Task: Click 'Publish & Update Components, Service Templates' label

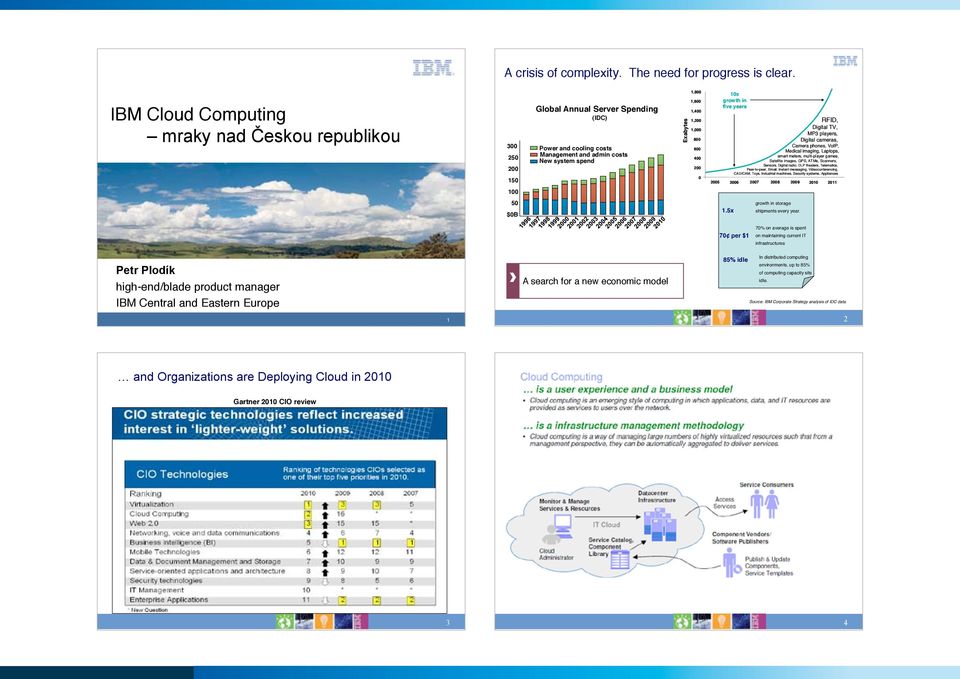Action: 769,566
